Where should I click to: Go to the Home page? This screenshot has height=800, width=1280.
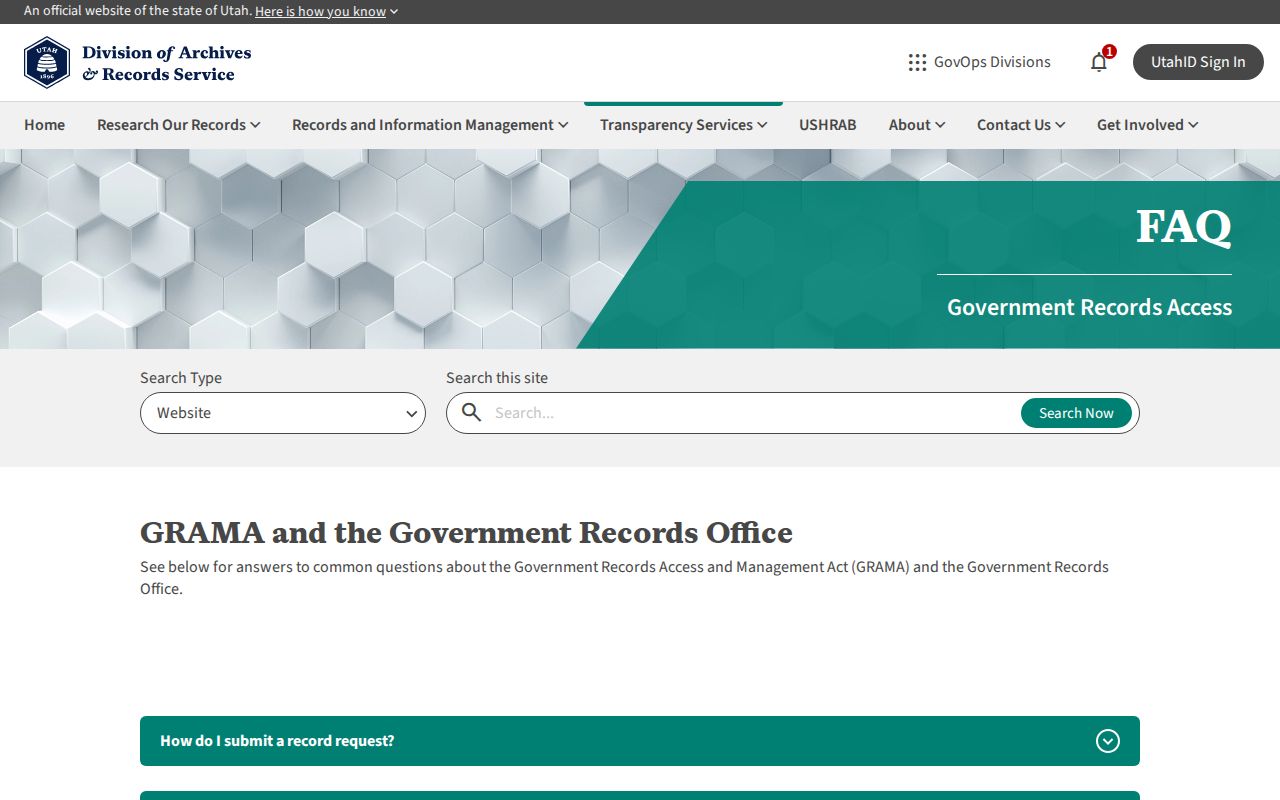click(x=44, y=125)
